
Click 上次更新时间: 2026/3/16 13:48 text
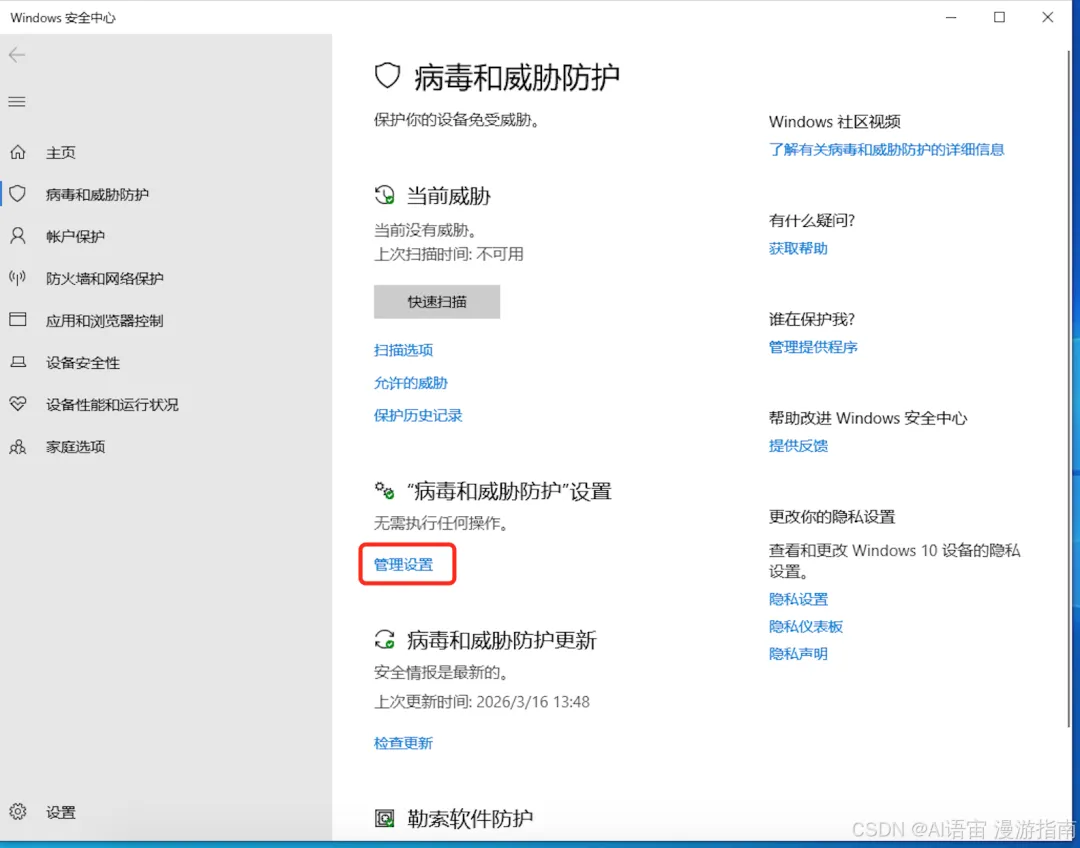tap(481, 702)
